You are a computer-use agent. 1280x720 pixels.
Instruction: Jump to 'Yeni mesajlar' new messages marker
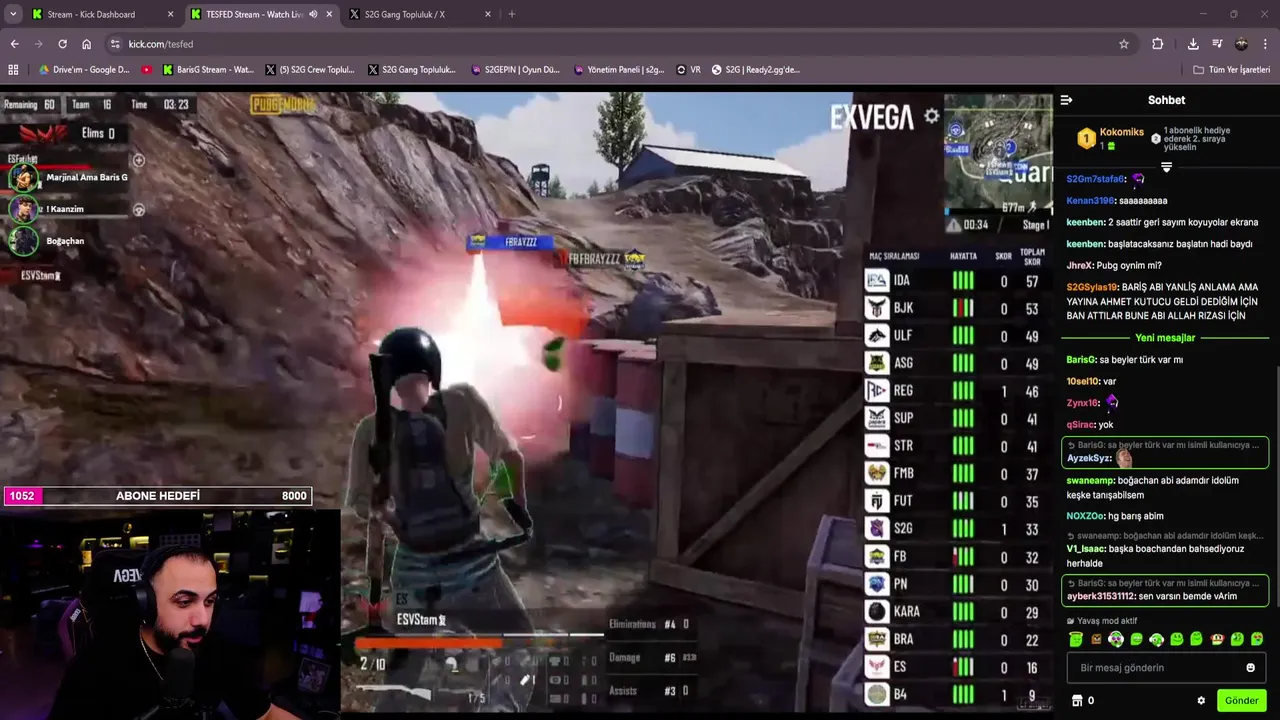1165,338
